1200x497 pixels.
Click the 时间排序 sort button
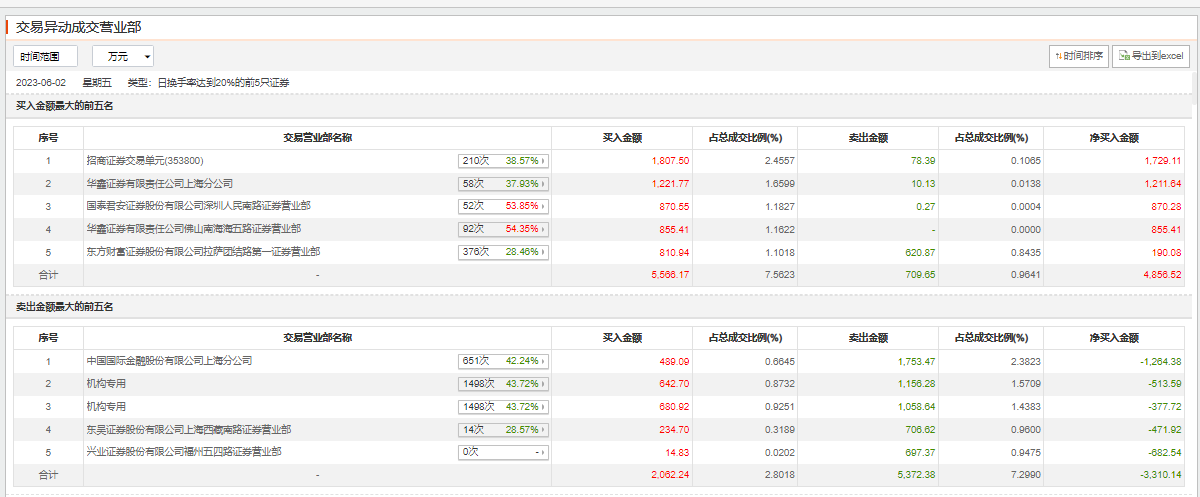[1078, 56]
